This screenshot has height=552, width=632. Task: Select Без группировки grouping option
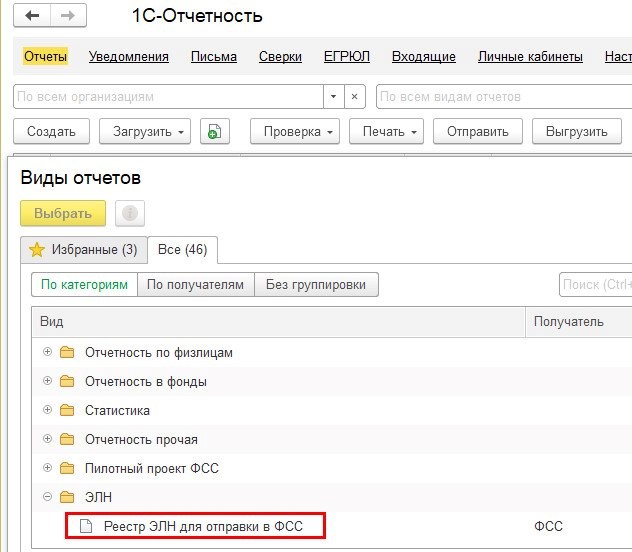[316, 285]
